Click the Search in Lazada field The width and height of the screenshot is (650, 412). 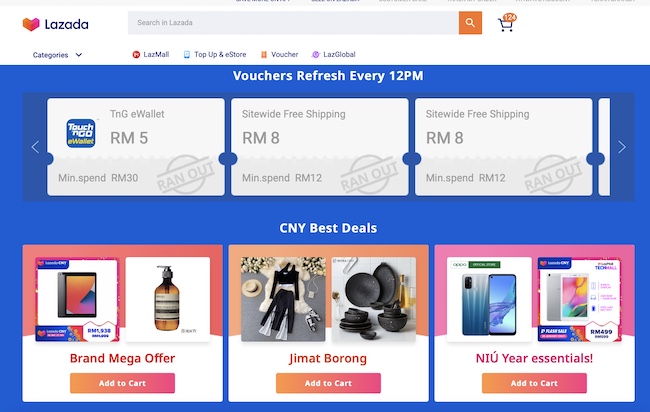pos(293,23)
